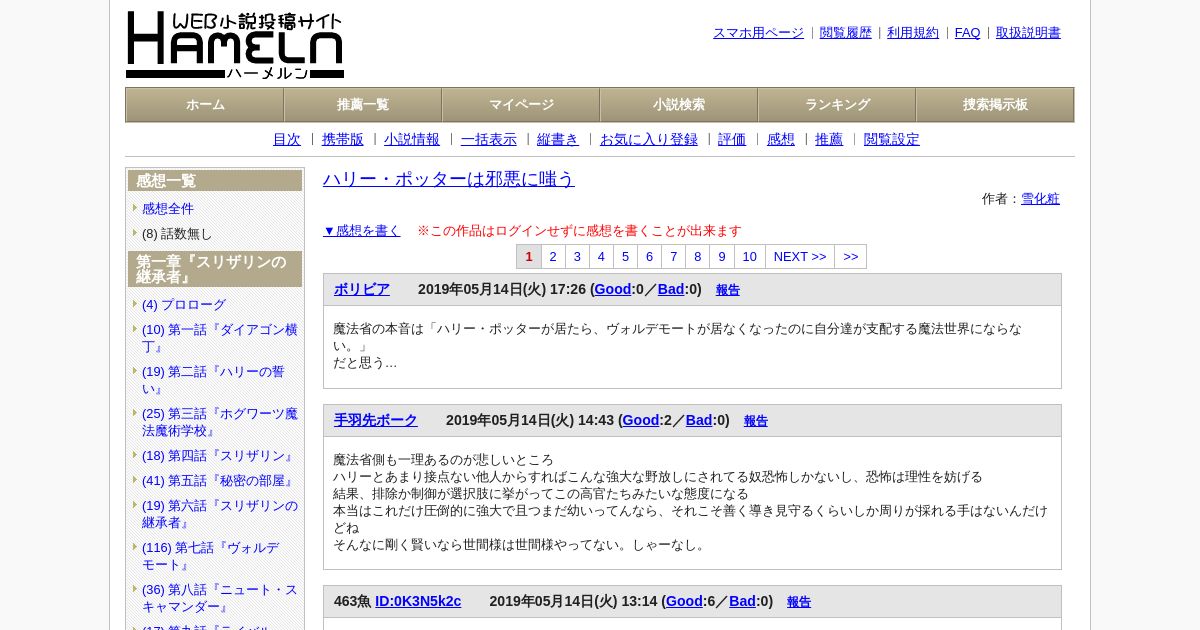Viewport: 1200px width, 630px height.
Task: Open the 小説検索 menu tab
Action: (x=679, y=105)
